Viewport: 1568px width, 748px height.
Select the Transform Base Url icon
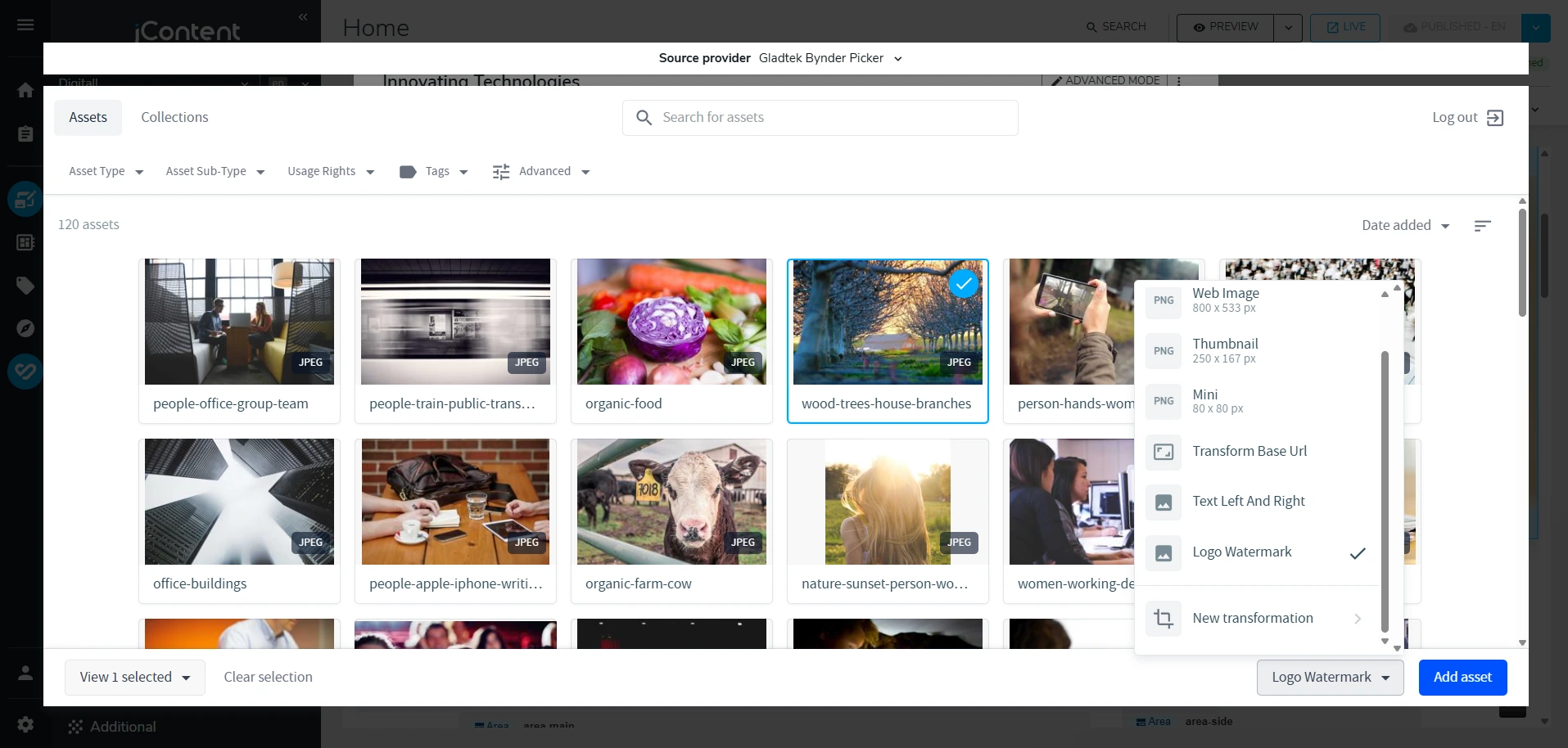pyautogui.click(x=1163, y=452)
